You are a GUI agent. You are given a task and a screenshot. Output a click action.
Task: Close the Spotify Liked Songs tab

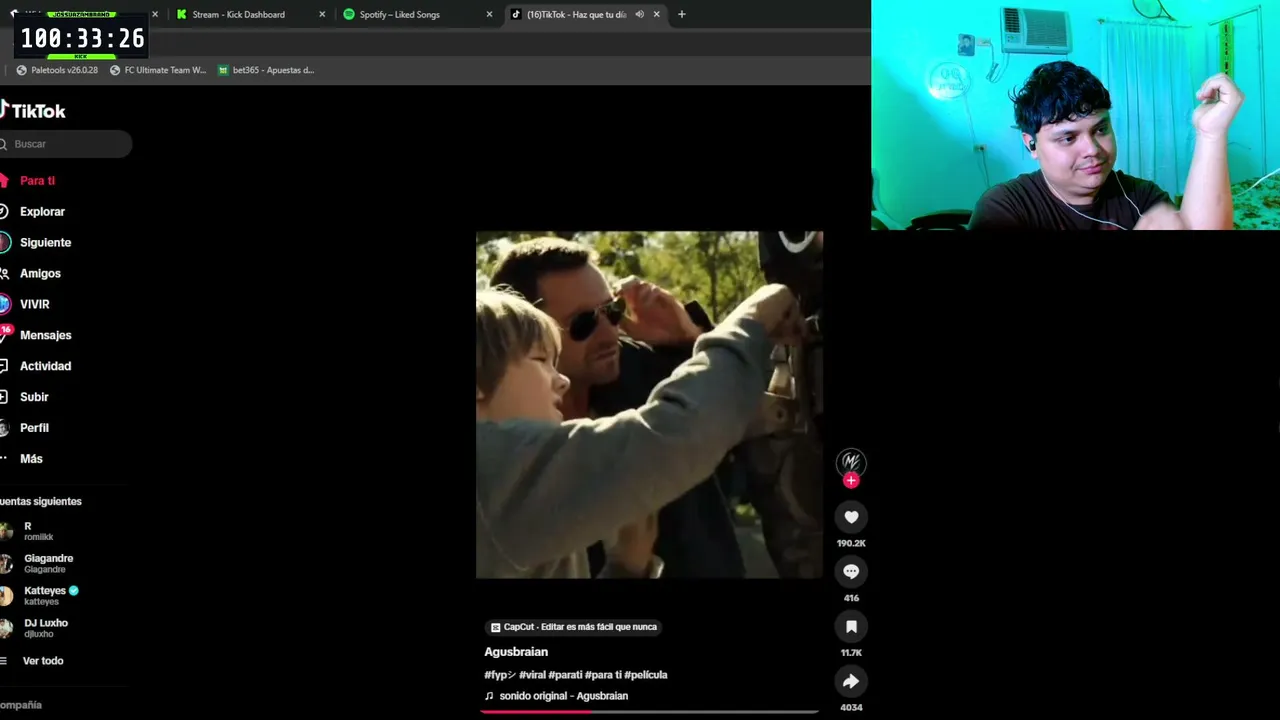click(489, 14)
